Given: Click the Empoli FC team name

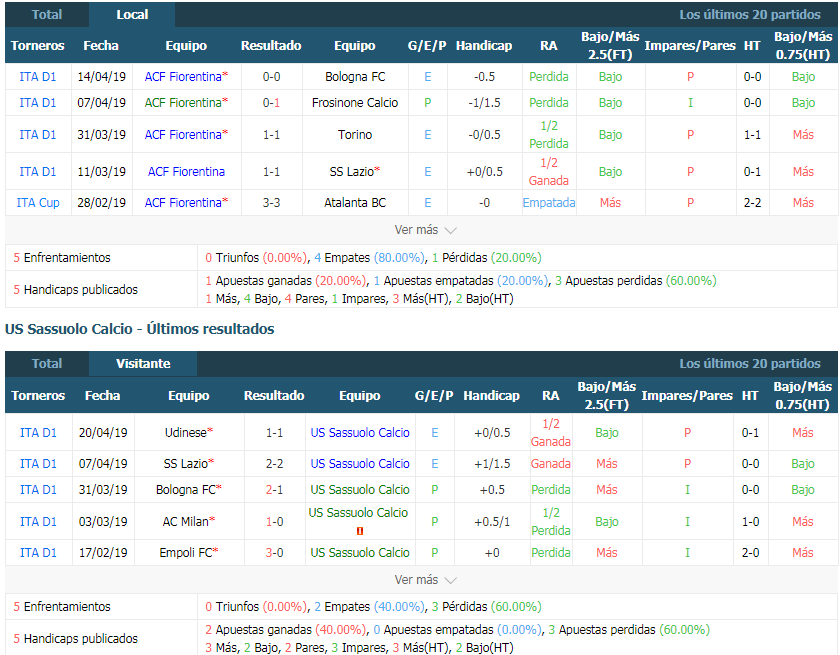Looking at the screenshot, I should click(186, 552).
